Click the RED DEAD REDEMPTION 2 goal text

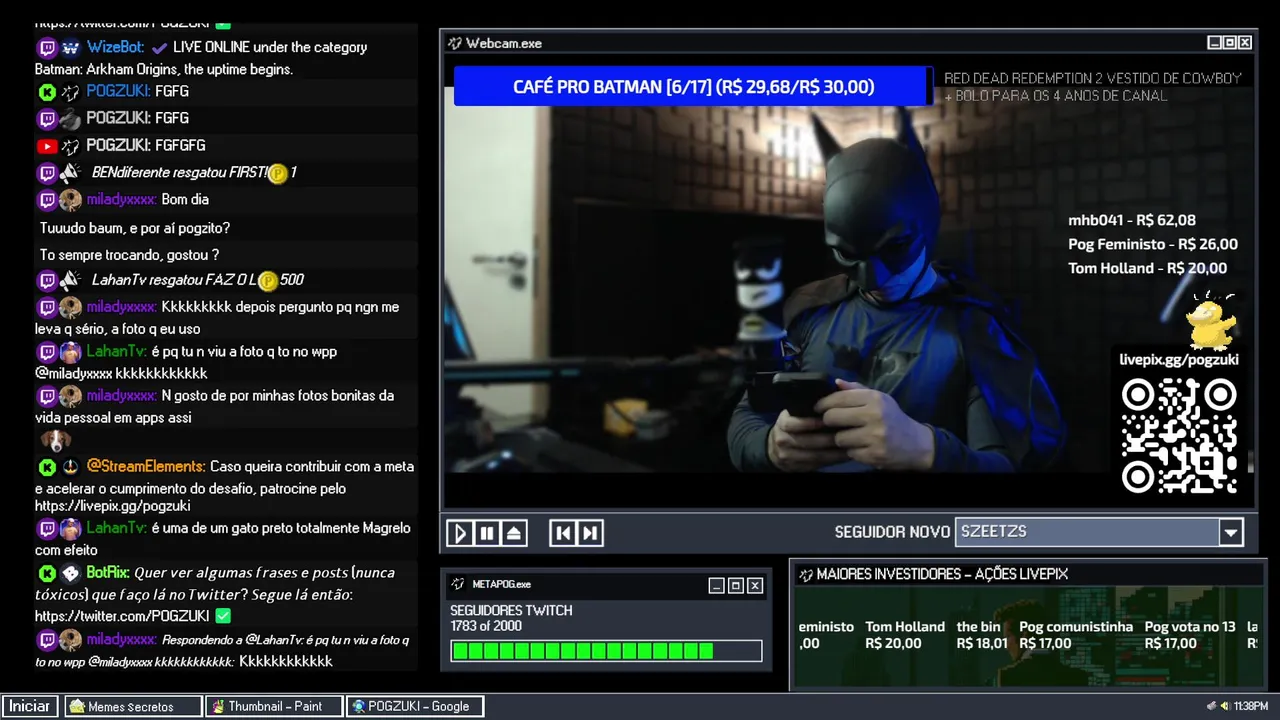(1093, 87)
